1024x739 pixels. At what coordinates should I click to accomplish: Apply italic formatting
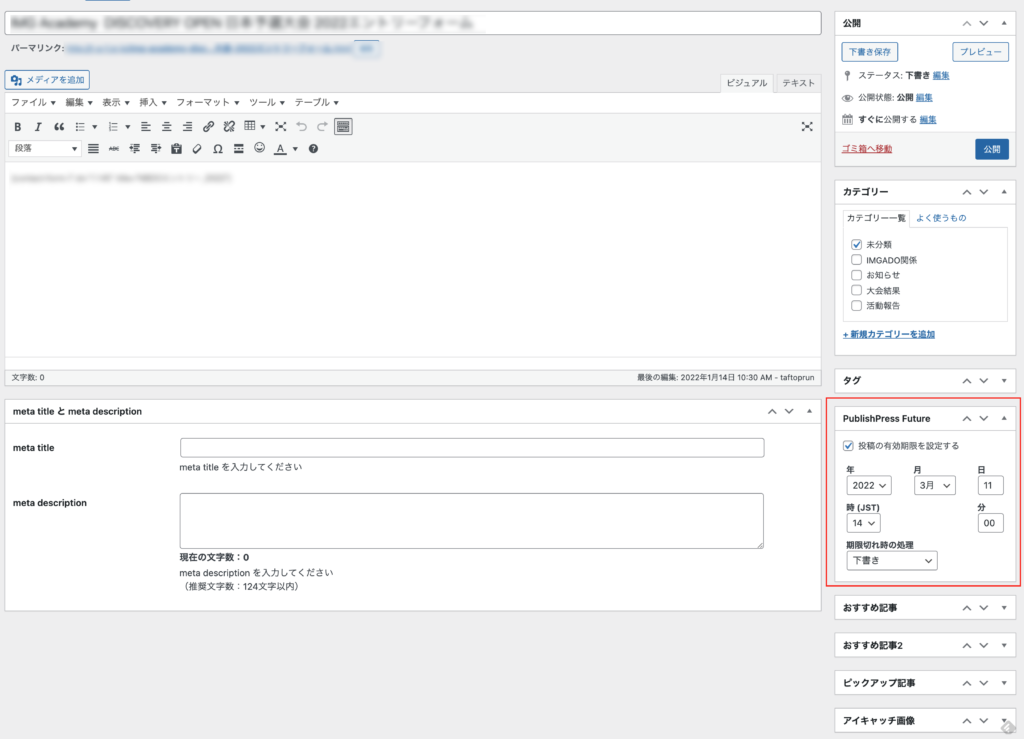(x=38, y=127)
